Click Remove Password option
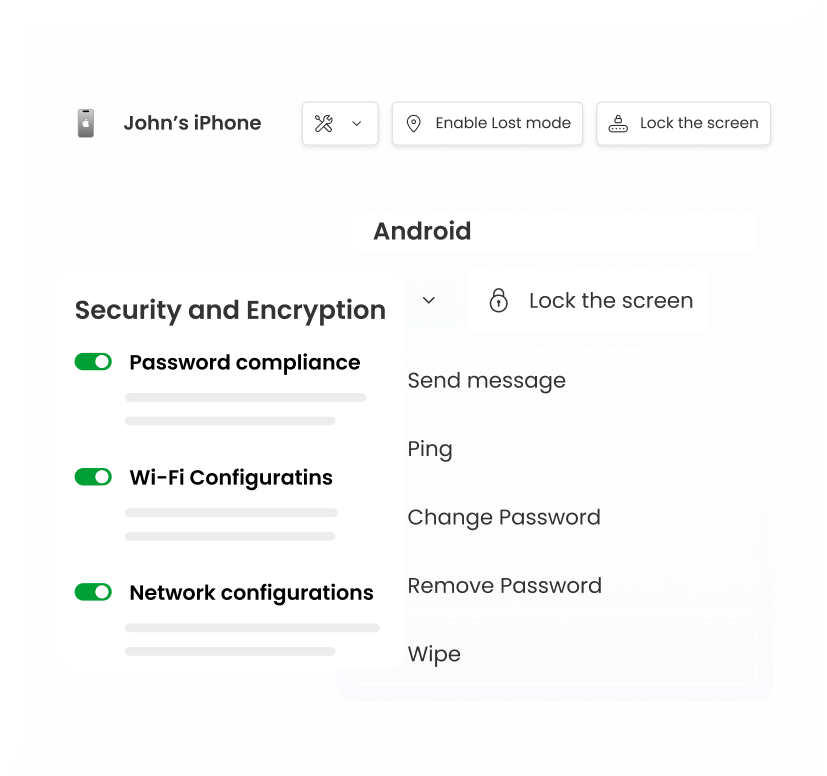The width and height of the screenshot is (827, 776). pyautogui.click(x=504, y=585)
